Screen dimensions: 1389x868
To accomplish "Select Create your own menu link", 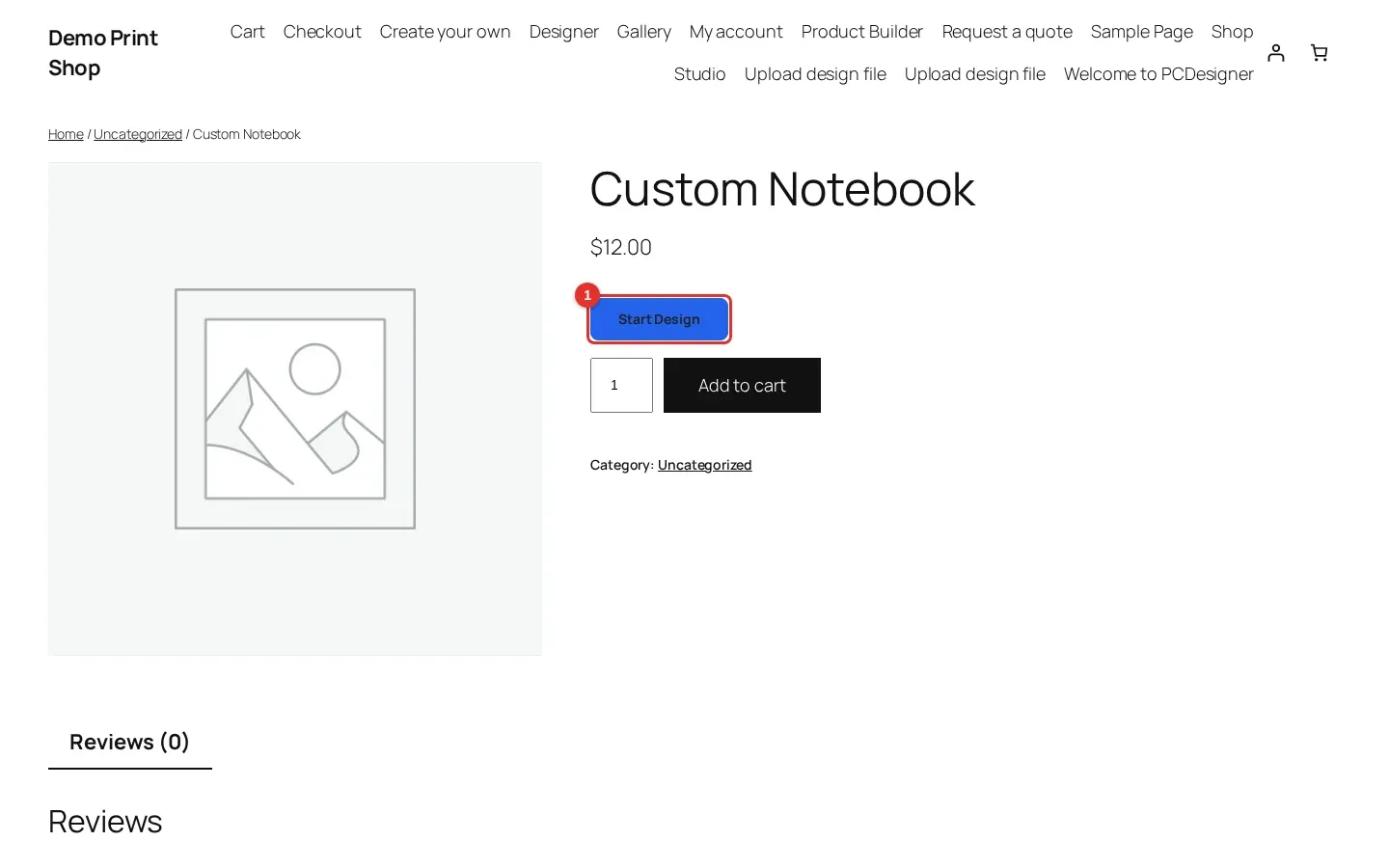I will click(445, 32).
